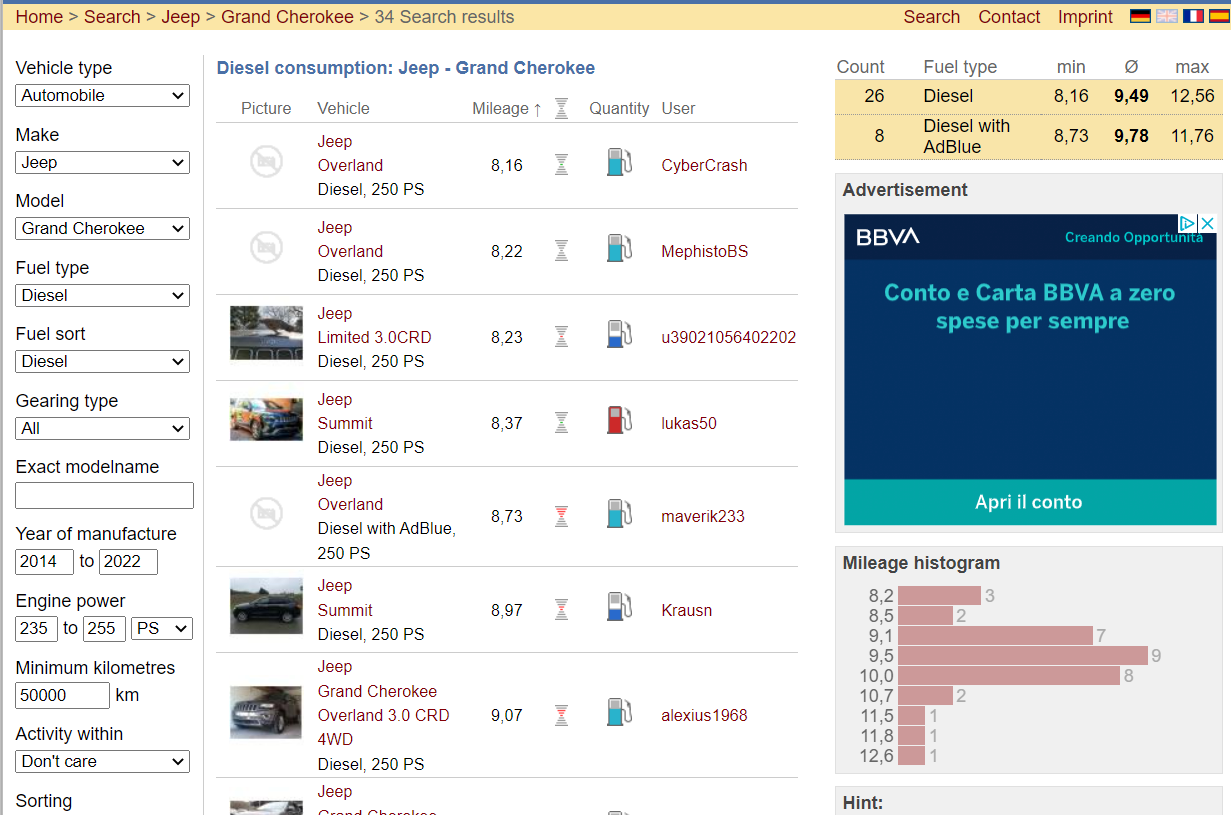Click the German flag language icon
This screenshot has height=815, width=1231.
(x=1140, y=16)
